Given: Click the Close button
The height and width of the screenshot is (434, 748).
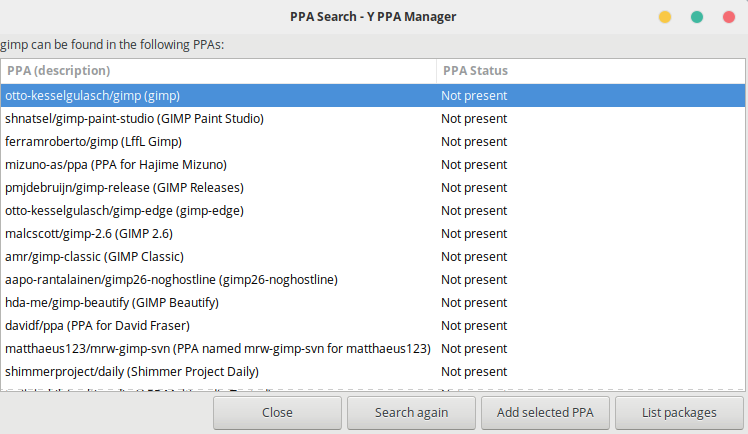Looking at the screenshot, I should pos(277,413).
